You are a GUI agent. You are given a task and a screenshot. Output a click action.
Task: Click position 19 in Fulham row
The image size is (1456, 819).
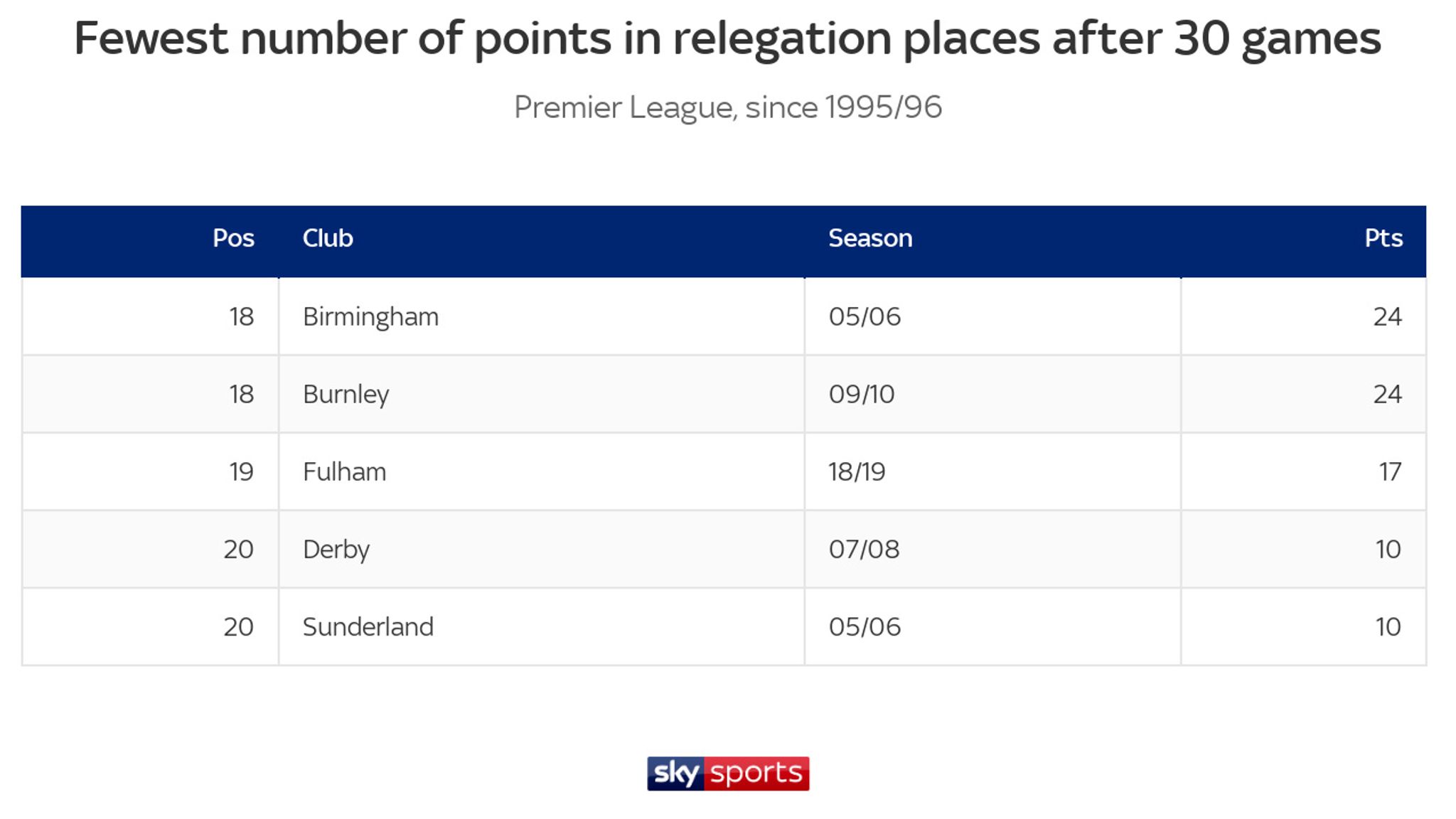(241, 472)
